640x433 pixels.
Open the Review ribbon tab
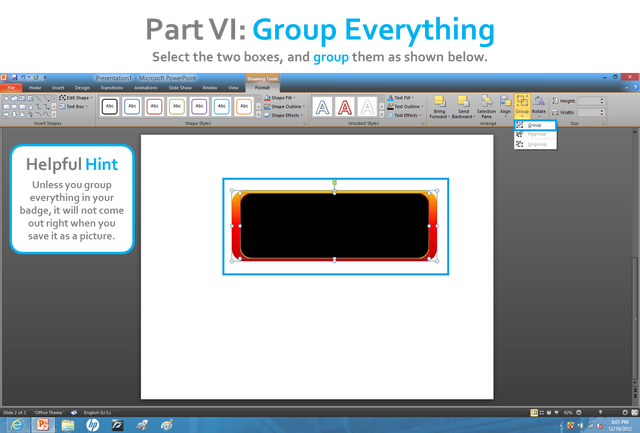pos(210,88)
